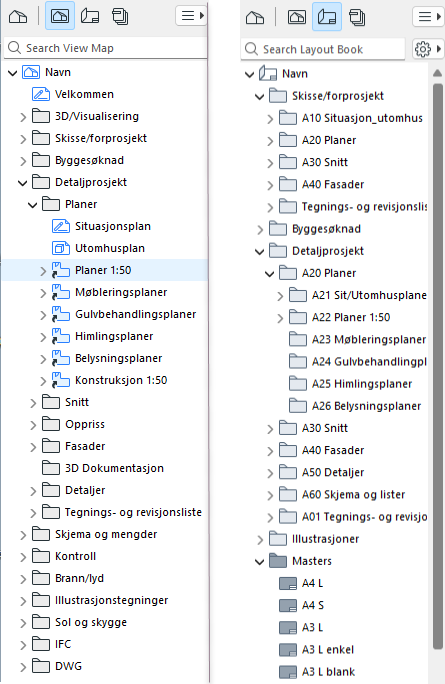Collapse the Detaljprosjekt folder in View Map
This screenshot has width=445, height=684.
[x=22, y=183]
